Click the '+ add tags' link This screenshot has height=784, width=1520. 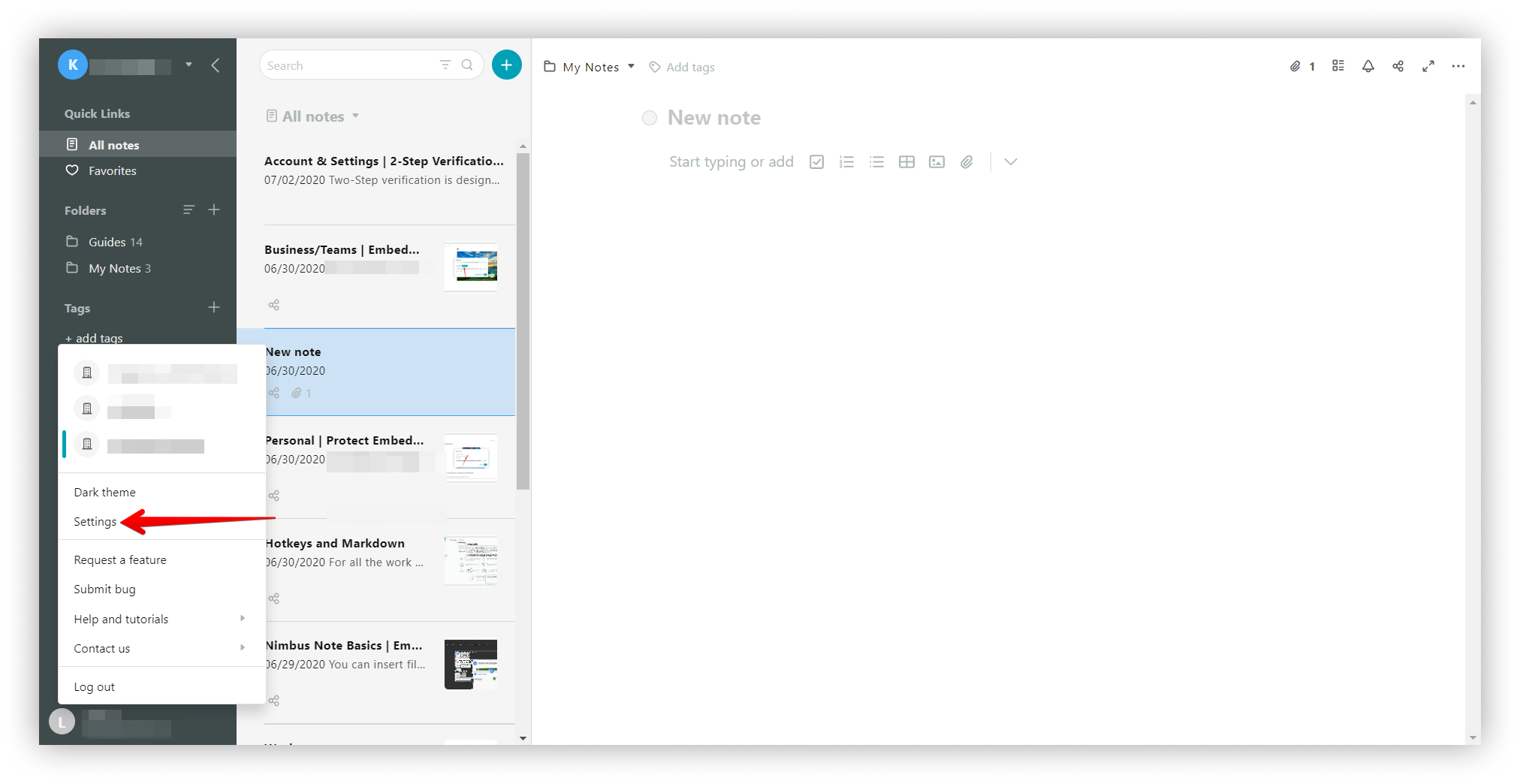(94, 338)
